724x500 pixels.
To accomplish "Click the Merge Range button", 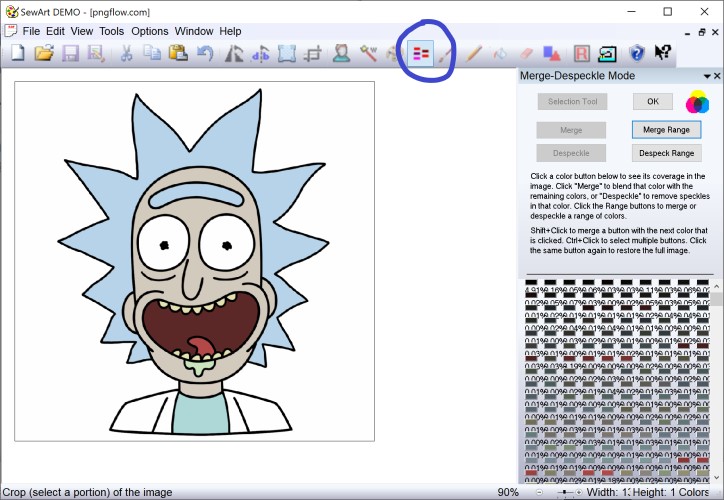I will click(x=666, y=130).
